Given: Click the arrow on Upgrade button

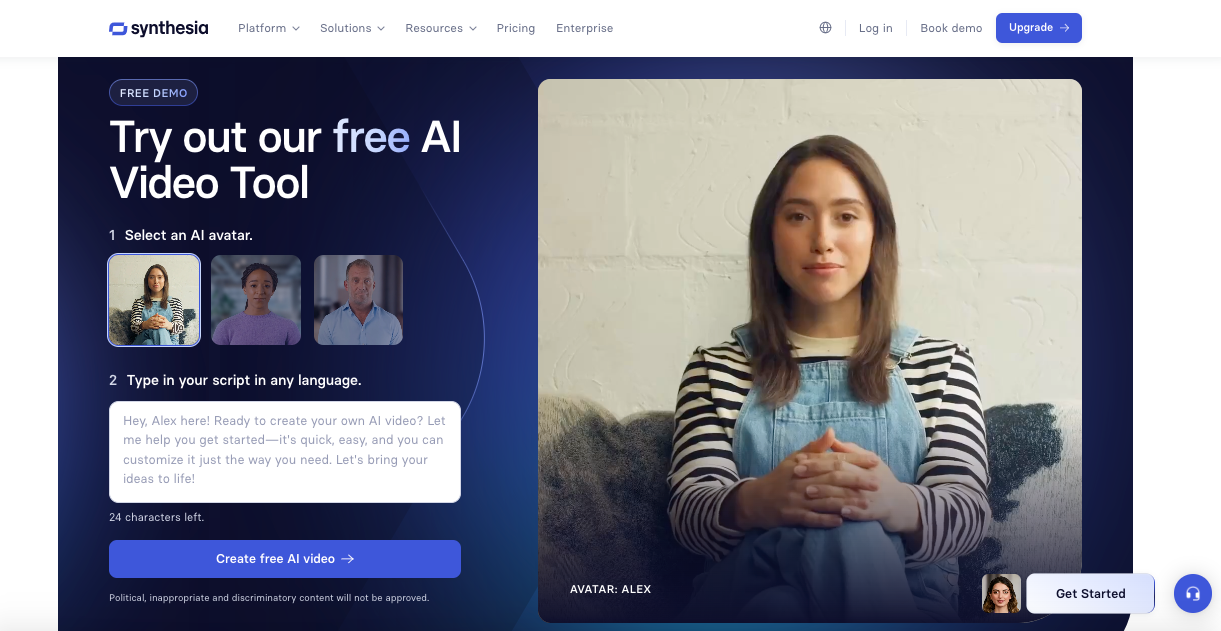Looking at the screenshot, I should coord(1065,28).
